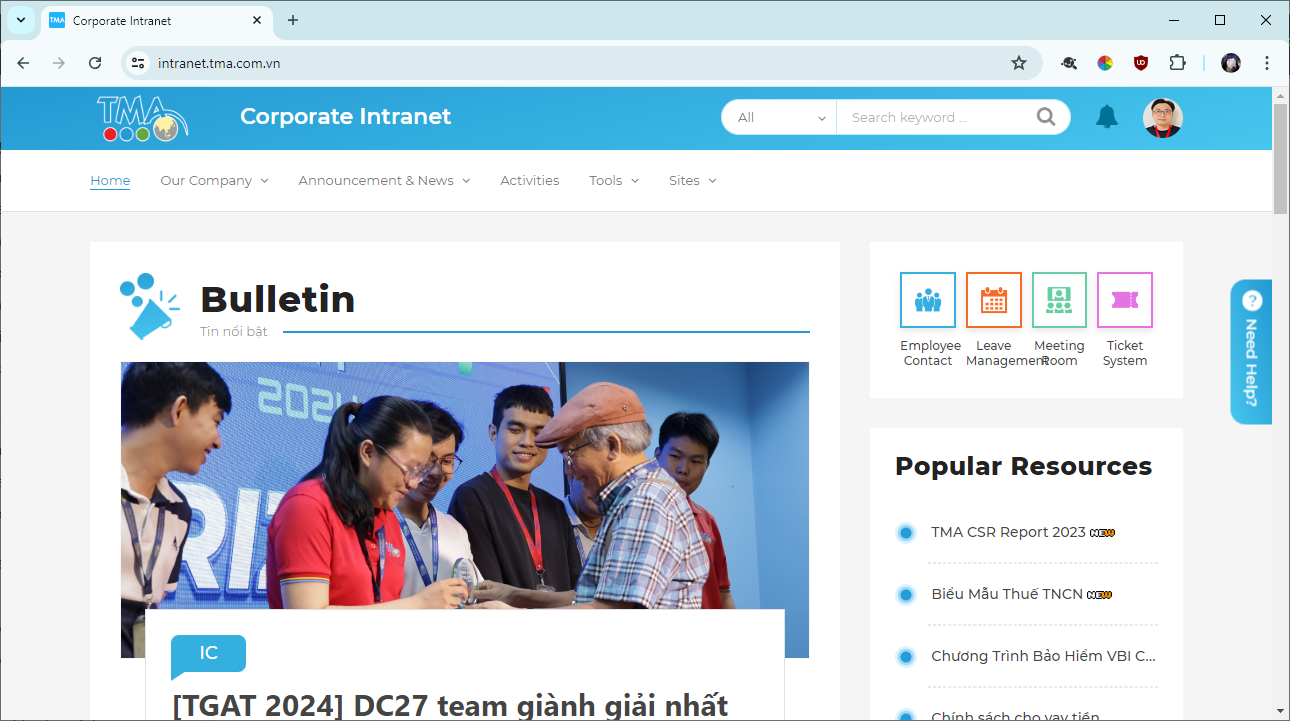The image size is (1290, 721).
Task: Go to the Home menu item
Action: [110, 181]
